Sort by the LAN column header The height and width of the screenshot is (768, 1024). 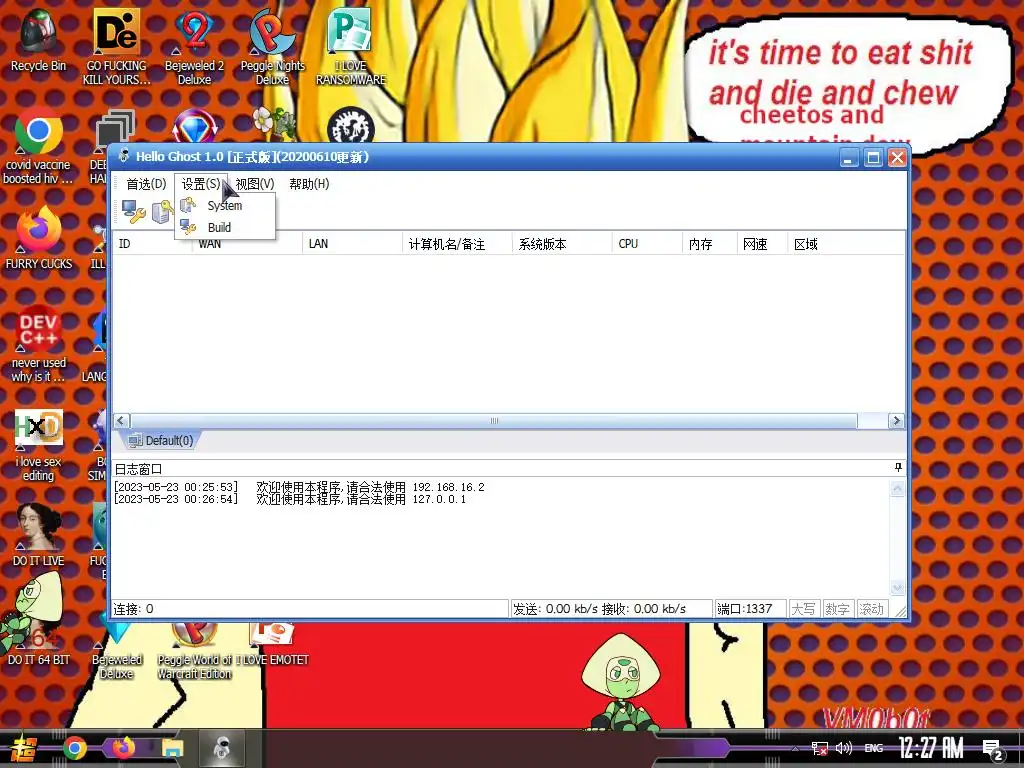point(352,244)
